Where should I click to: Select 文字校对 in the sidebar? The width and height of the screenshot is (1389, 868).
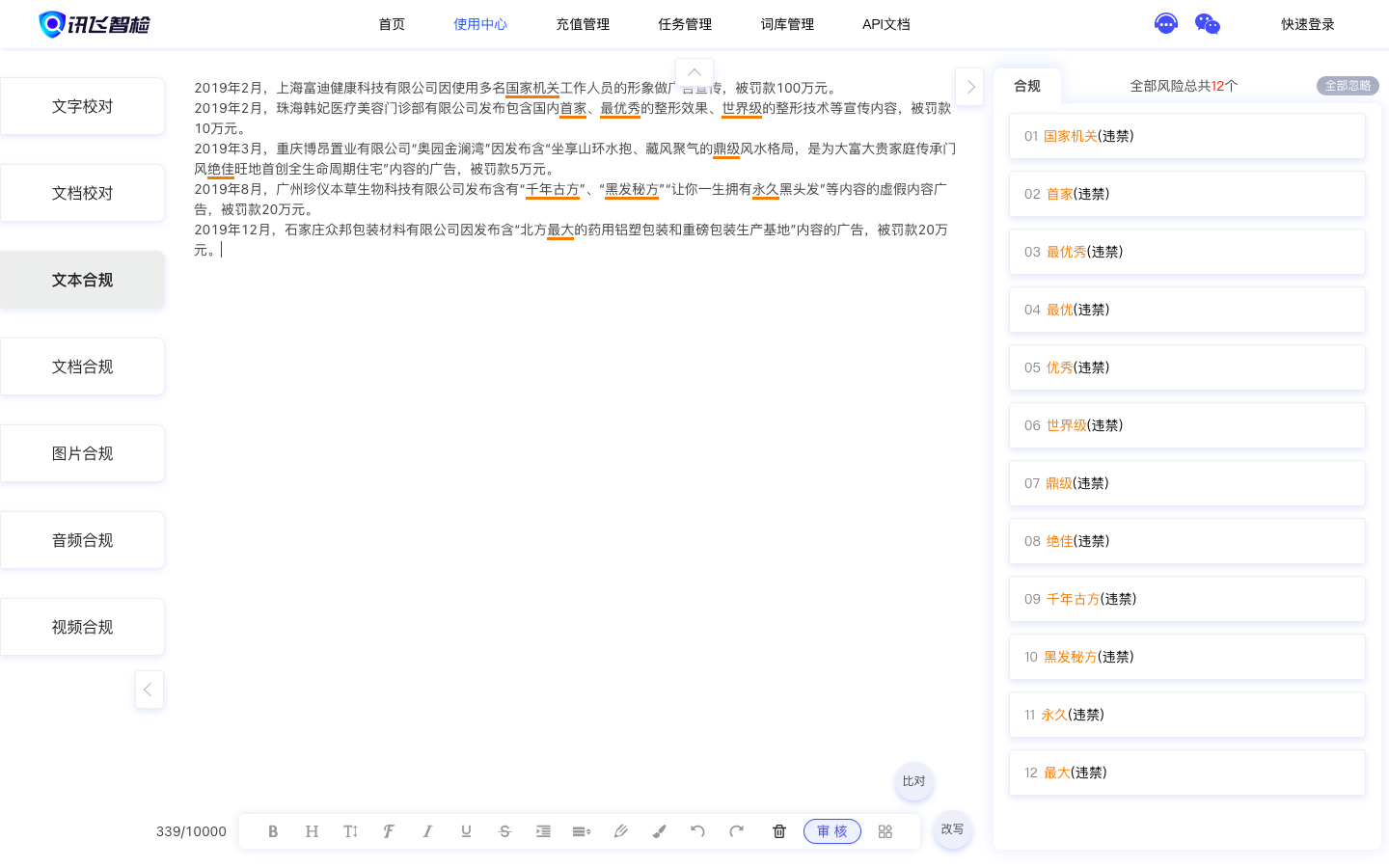82,106
